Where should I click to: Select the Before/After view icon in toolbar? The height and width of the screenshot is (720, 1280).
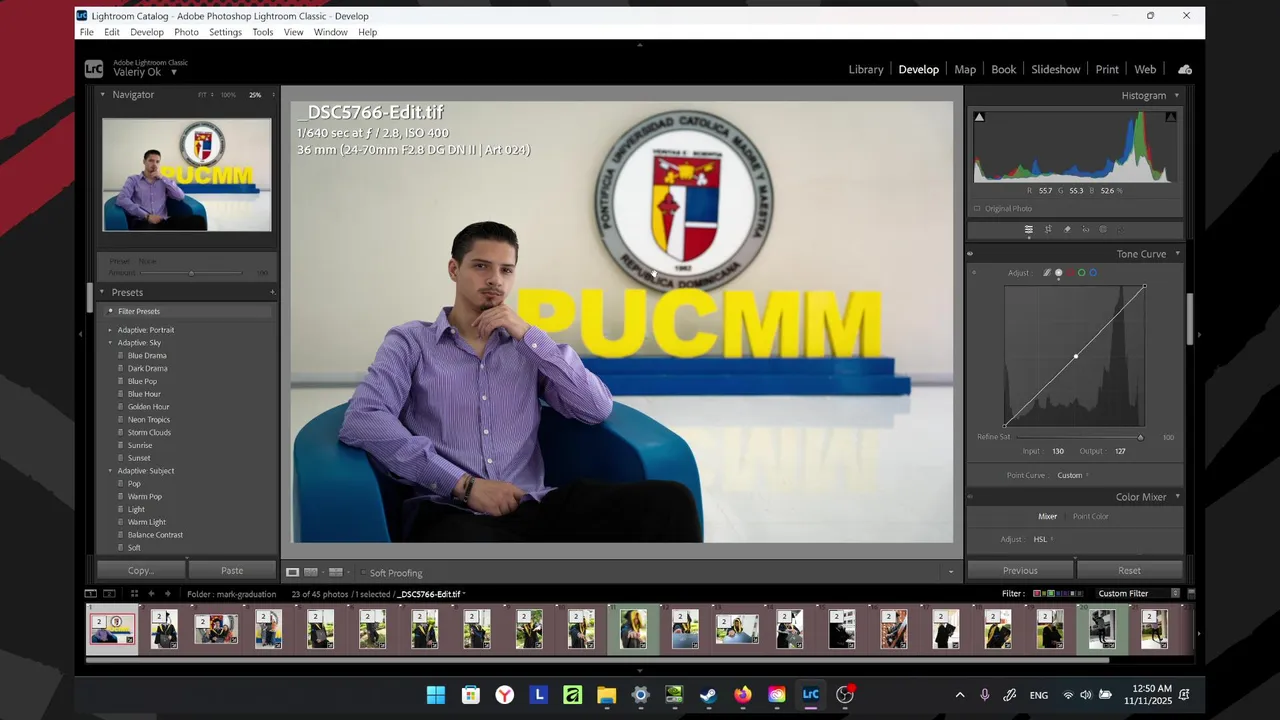(x=335, y=573)
